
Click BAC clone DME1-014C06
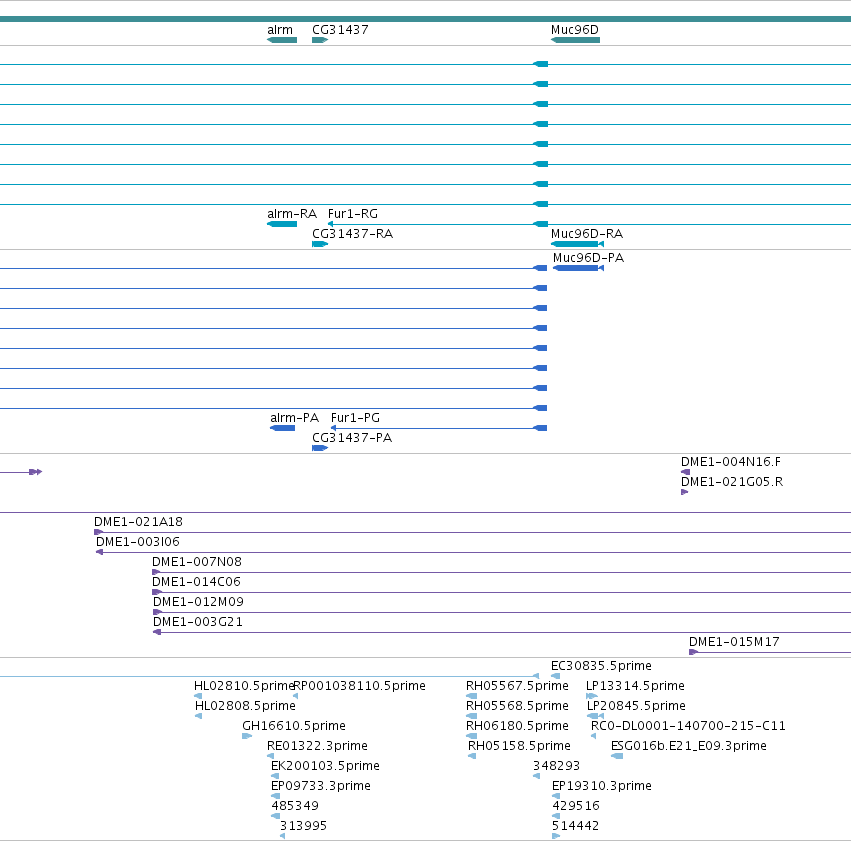(x=501, y=592)
